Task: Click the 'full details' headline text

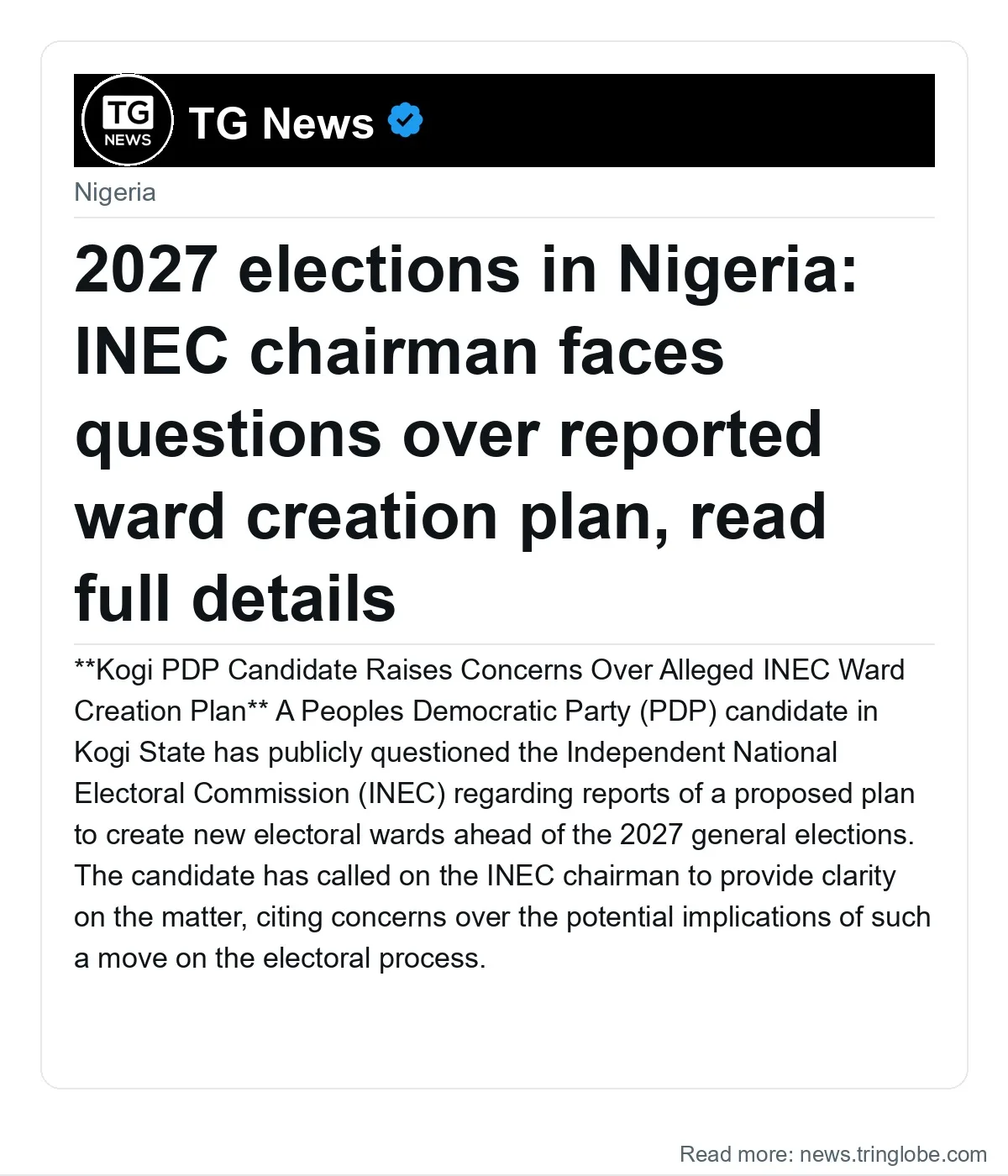Action: coord(235,598)
